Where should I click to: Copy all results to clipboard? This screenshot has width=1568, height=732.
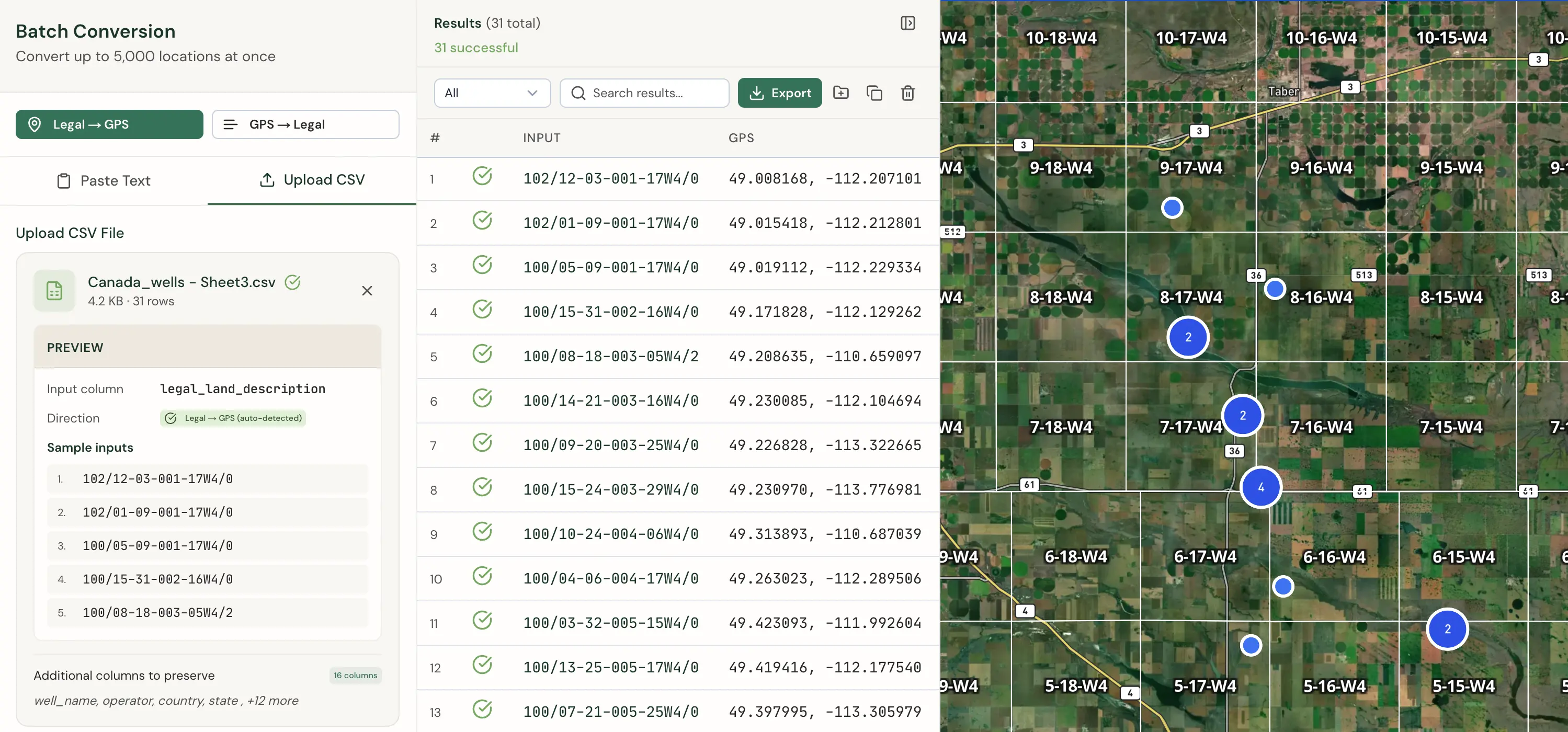tap(874, 93)
